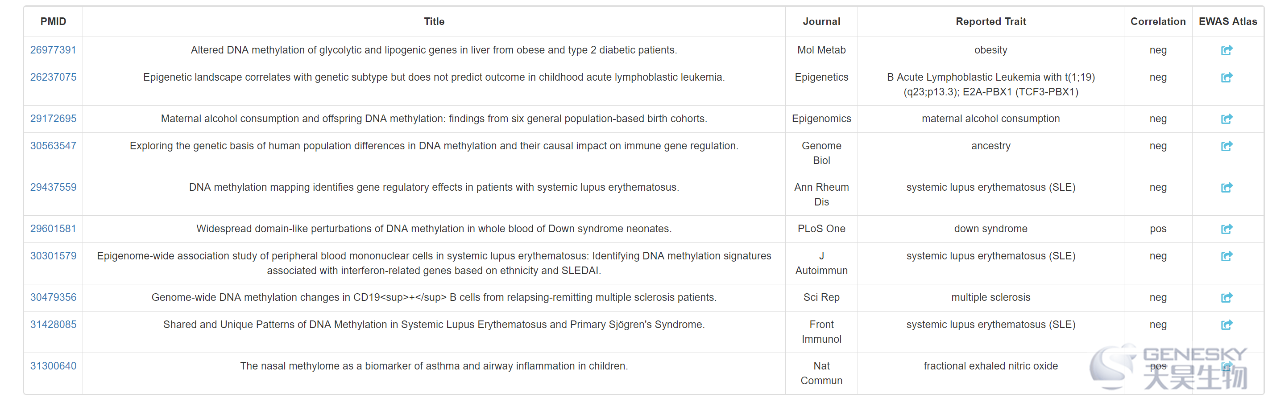Open EWAS Atlas icon for multiple sclerosis row
Viewport: 1268px width, 398px height.
[1227, 298]
